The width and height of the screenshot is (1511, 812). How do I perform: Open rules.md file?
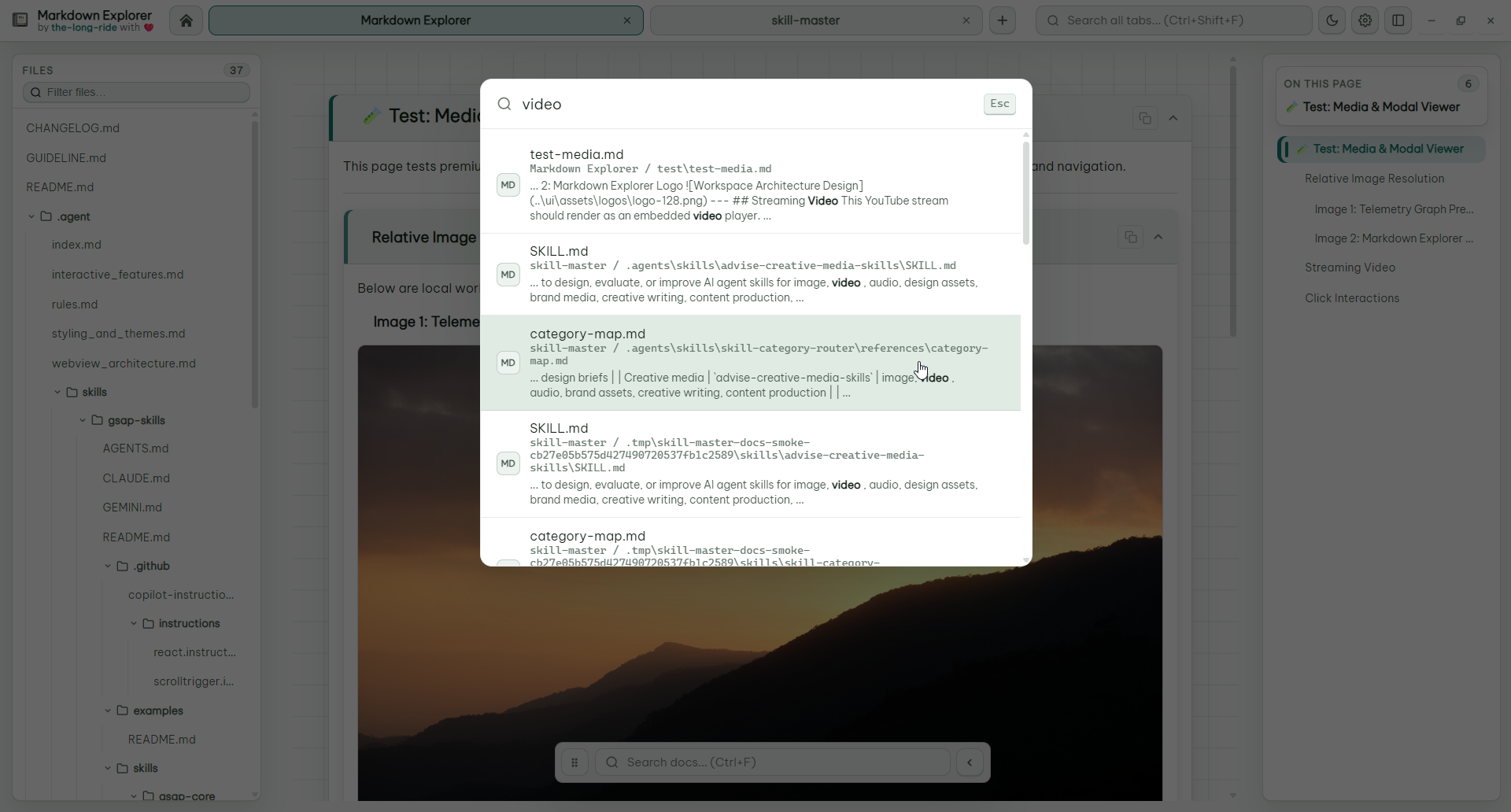75,304
